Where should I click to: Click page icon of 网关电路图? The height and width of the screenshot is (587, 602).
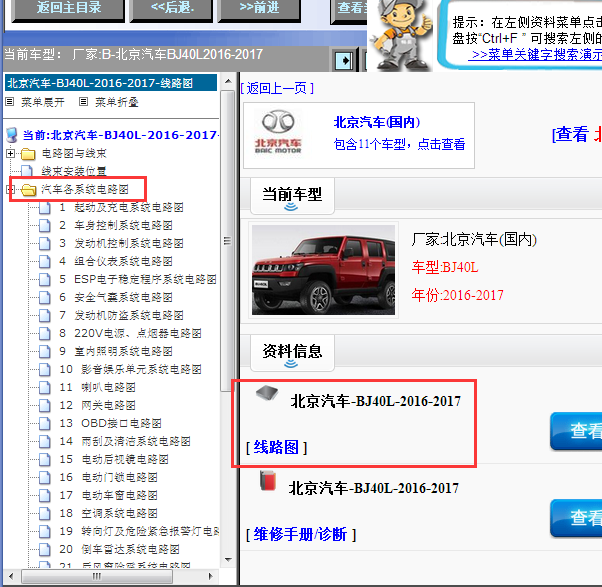point(45,405)
